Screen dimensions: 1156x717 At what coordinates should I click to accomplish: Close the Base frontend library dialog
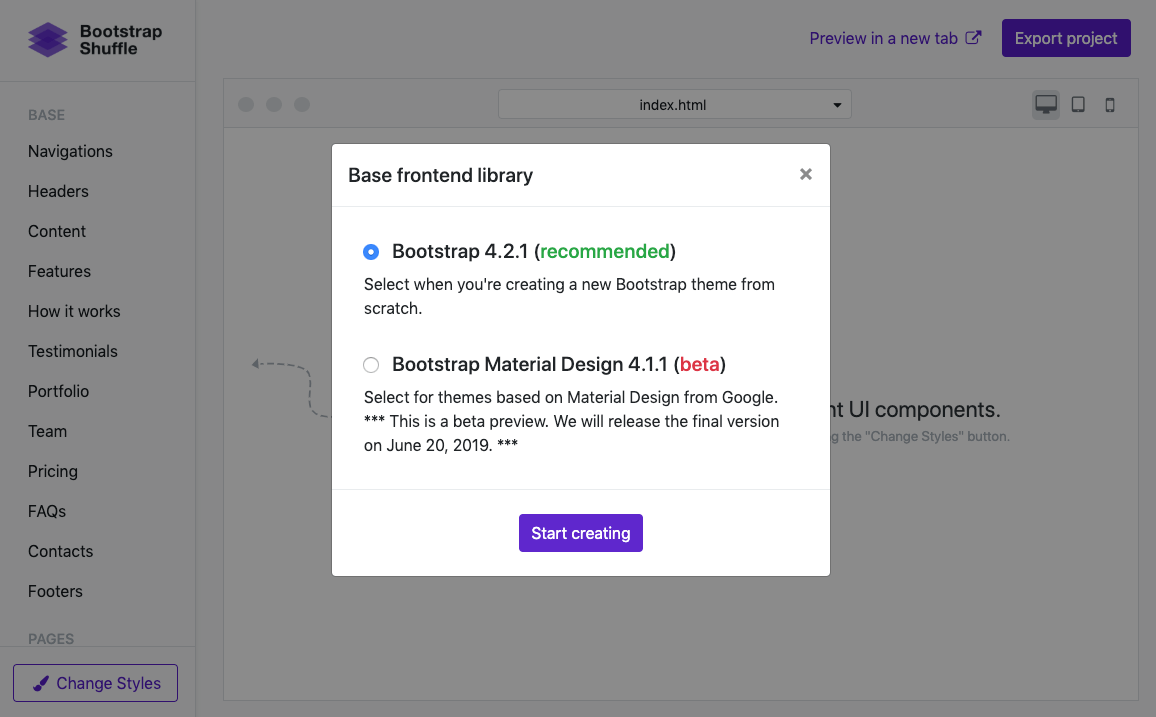pyautogui.click(x=806, y=174)
